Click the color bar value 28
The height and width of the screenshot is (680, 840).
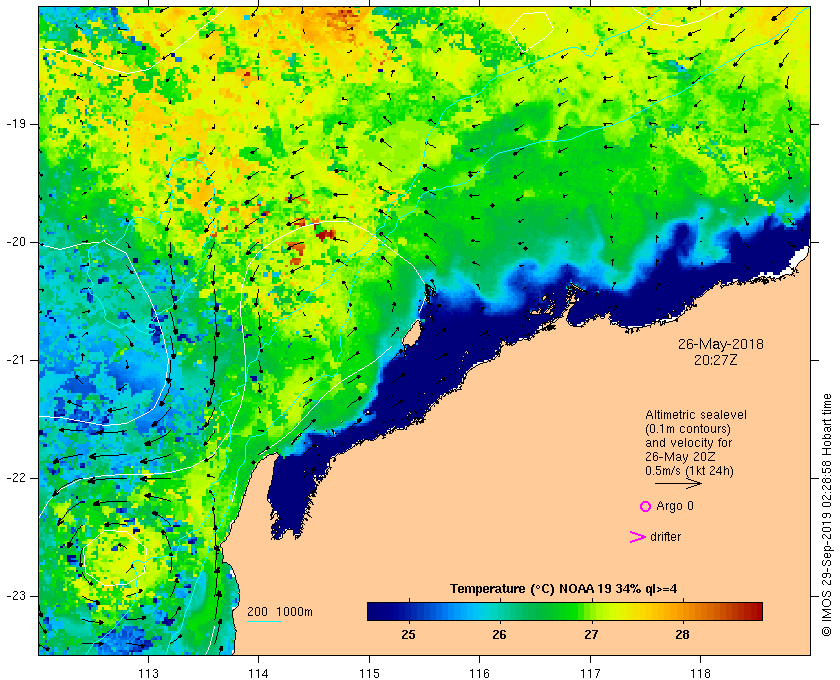point(682,635)
